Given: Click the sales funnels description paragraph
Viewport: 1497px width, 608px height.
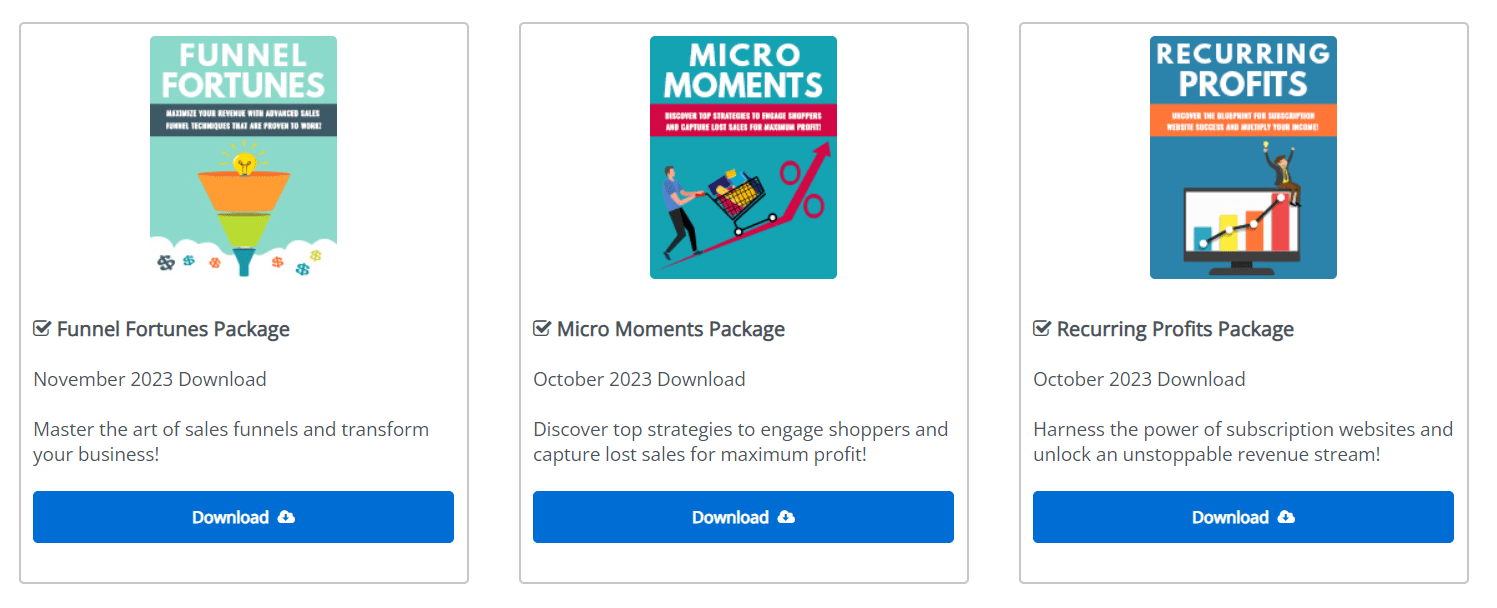Looking at the screenshot, I should 231,442.
